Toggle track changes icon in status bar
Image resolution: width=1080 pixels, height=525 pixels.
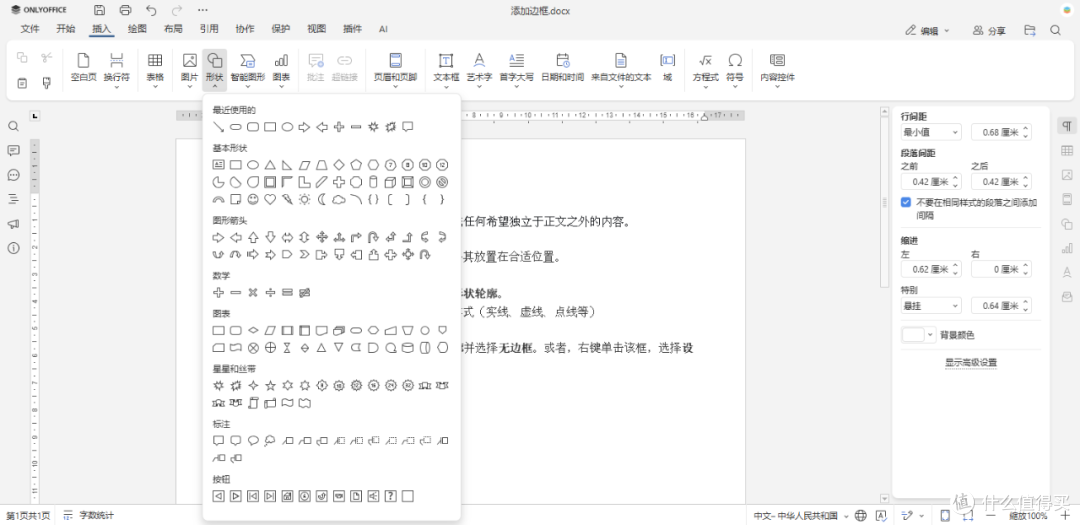pos(908,515)
